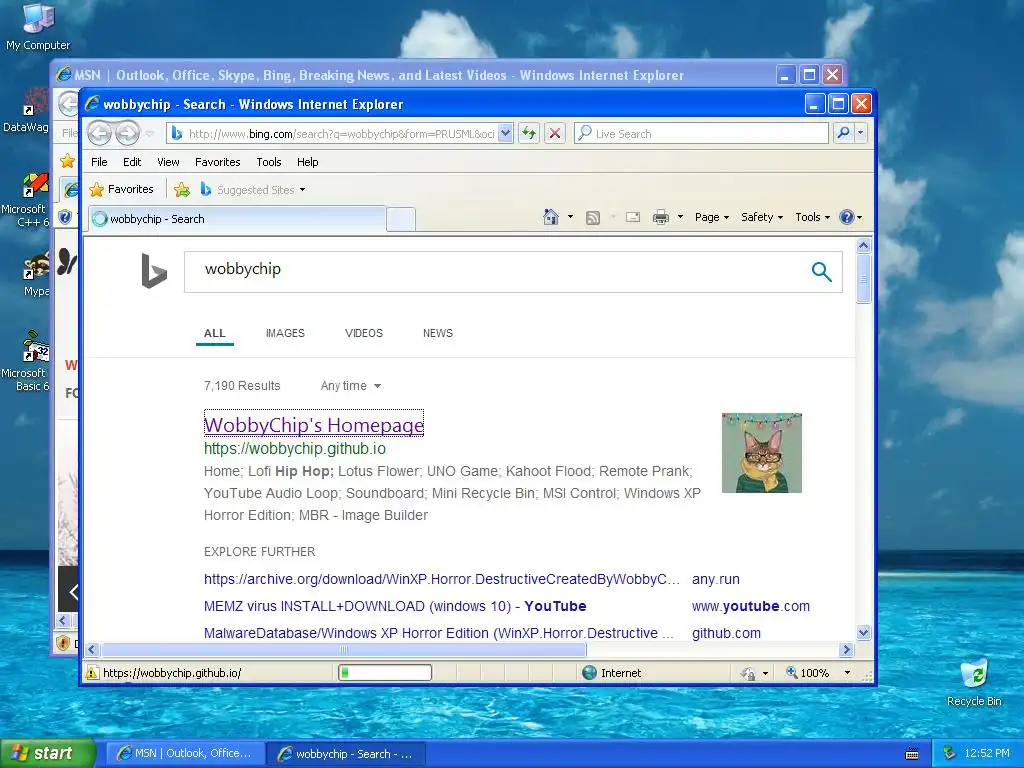Select Microsoft Basic 6 desktop icon
This screenshot has height=768, width=1024.
click(25, 361)
